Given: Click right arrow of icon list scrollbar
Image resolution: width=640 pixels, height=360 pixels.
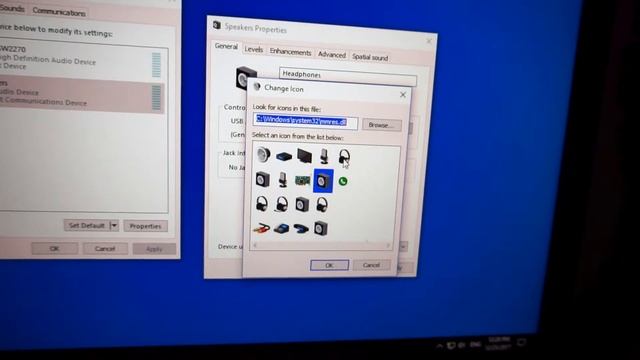Looking at the screenshot, I should tap(388, 246).
